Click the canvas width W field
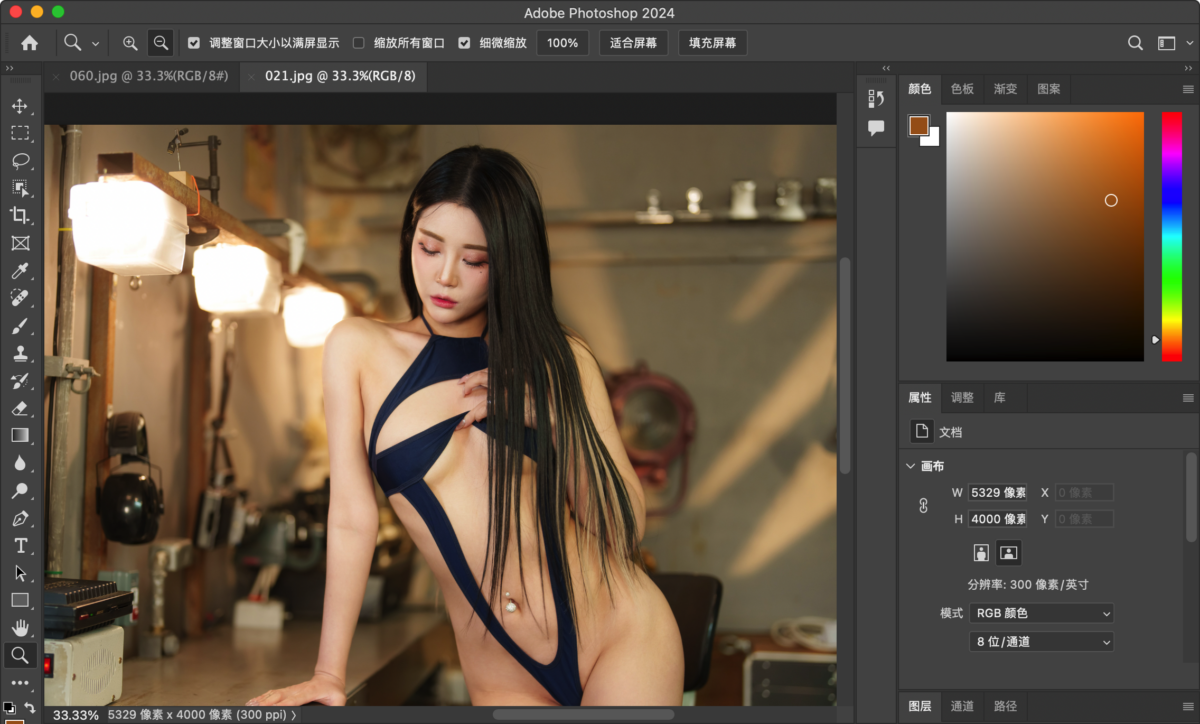The image size is (1200, 724). (997, 492)
